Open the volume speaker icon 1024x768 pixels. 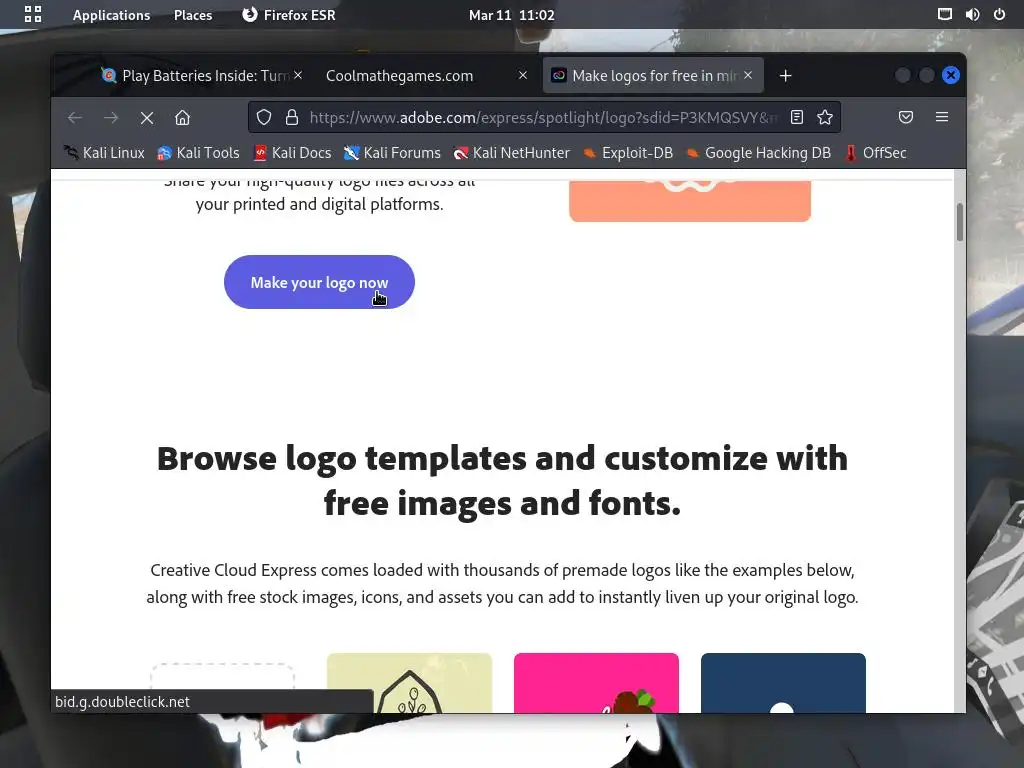tap(972, 14)
